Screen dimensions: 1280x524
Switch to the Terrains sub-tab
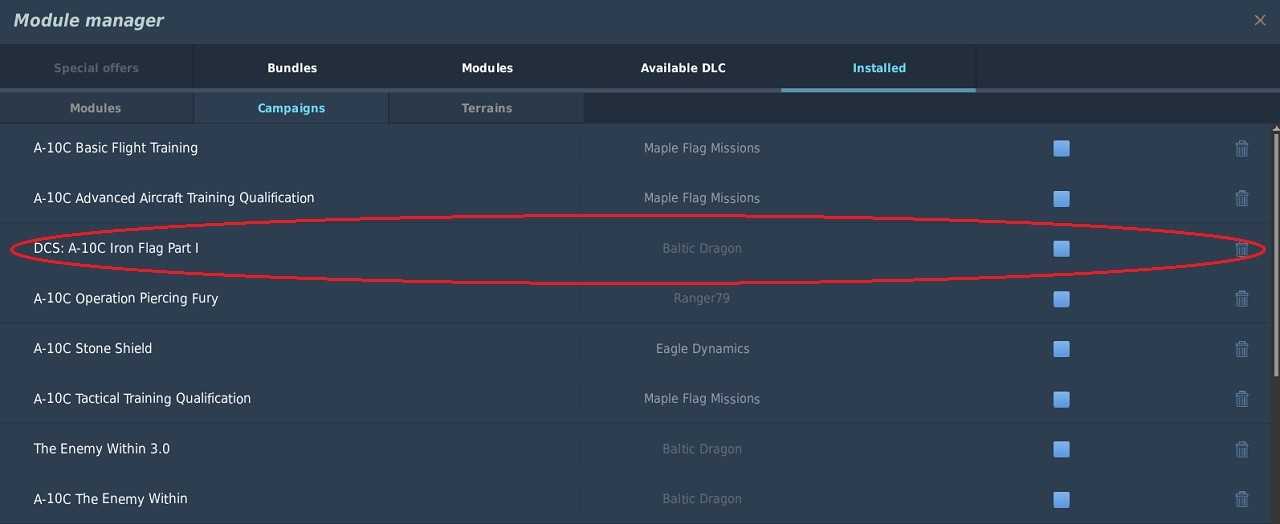[x=486, y=108]
